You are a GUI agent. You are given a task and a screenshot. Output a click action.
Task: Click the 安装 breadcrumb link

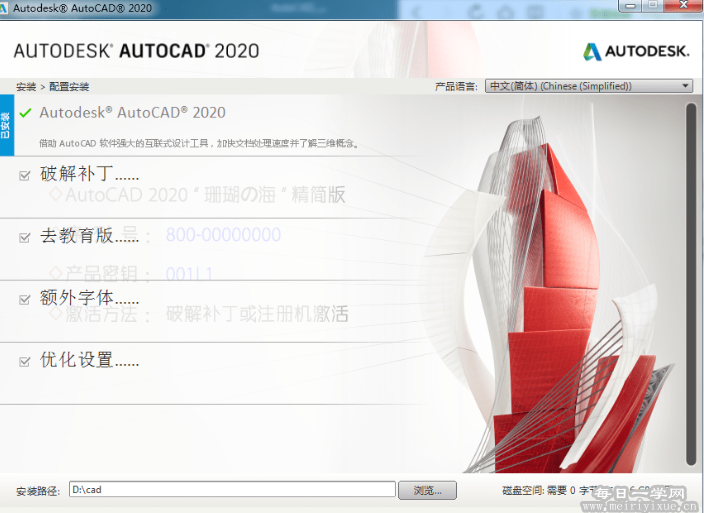click(26, 87)
